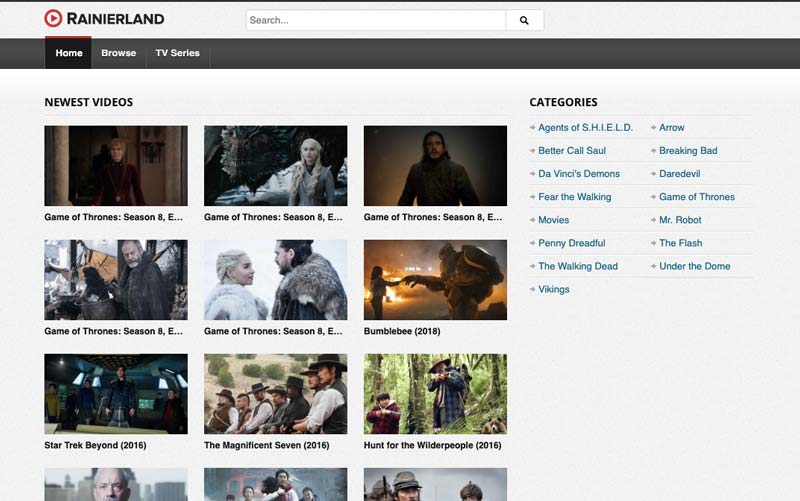Screen dimensions: 800x501
Task: Click arrow bullet beside Mr. Robot
Action: coord(654,220)
